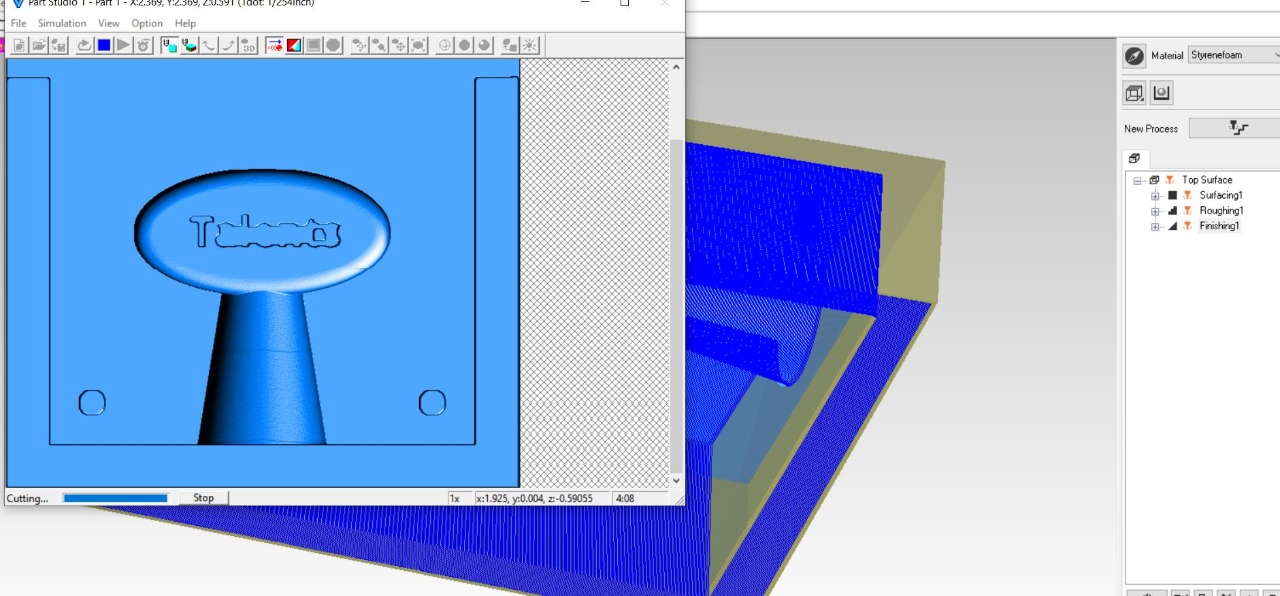
Task: Click the gray square workpiece icon
Action: [313, 45]
